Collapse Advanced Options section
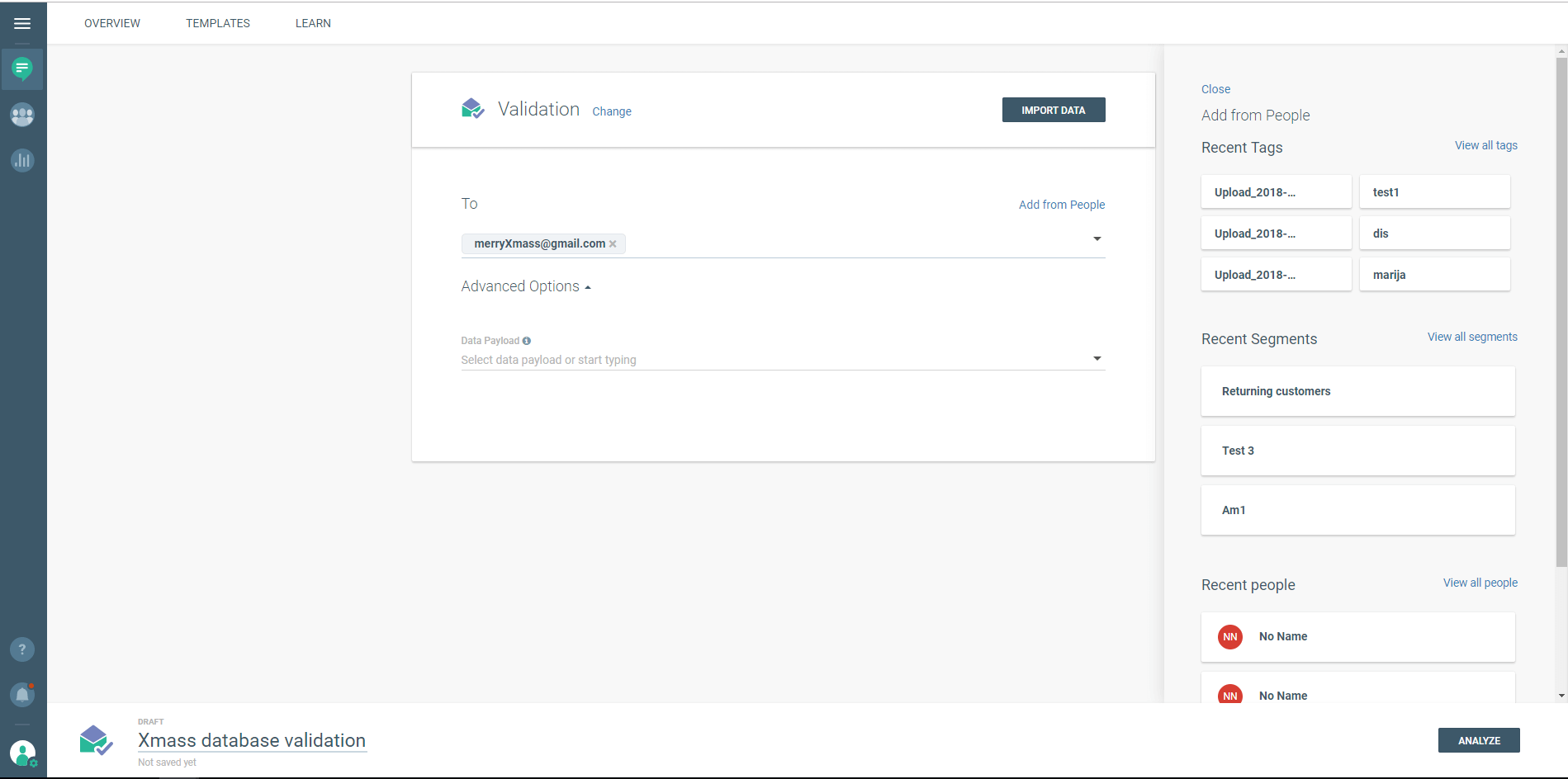1568x779 pixels. tap(526, 286)
